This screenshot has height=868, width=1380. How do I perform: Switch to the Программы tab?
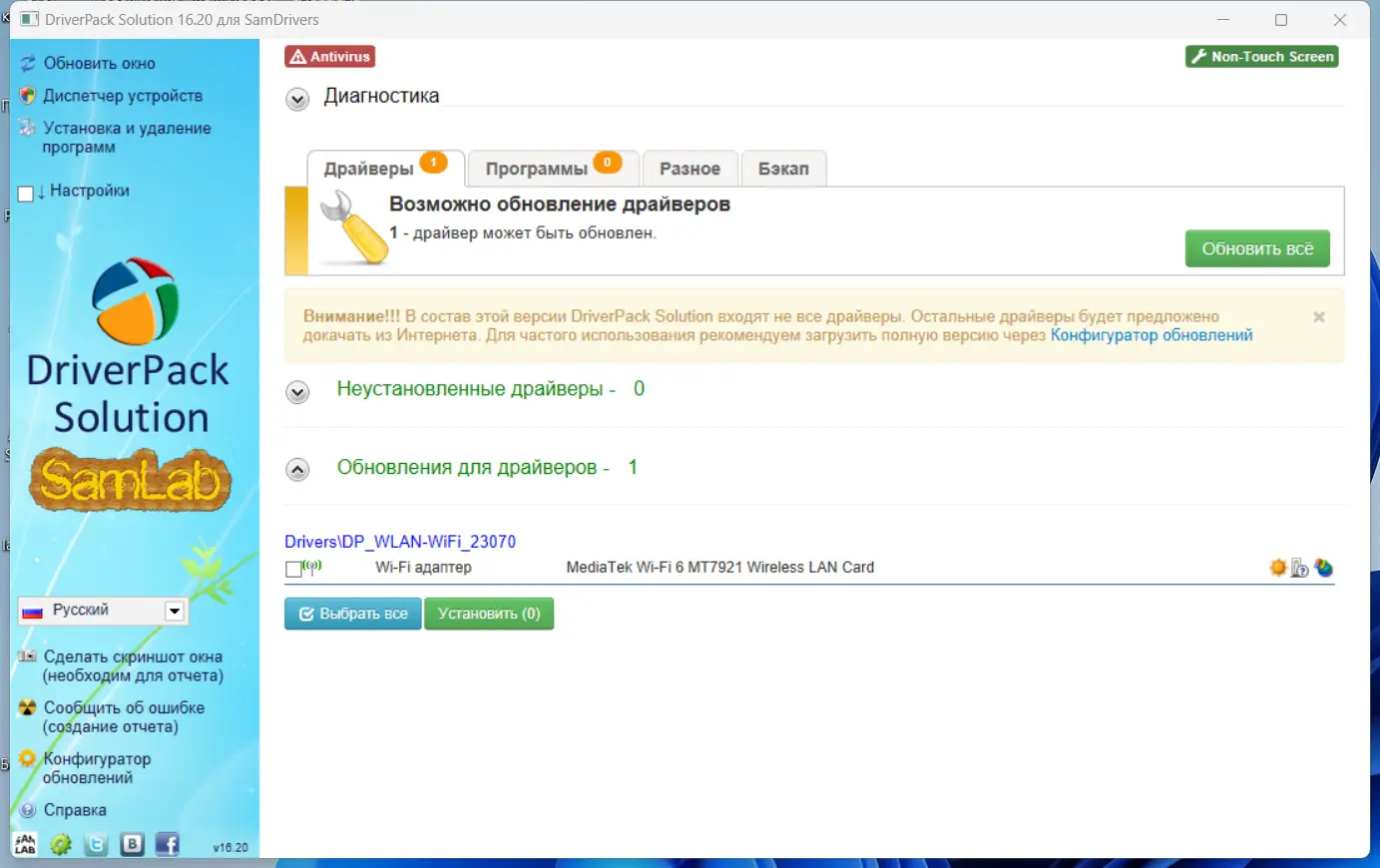tap(552, 169)
